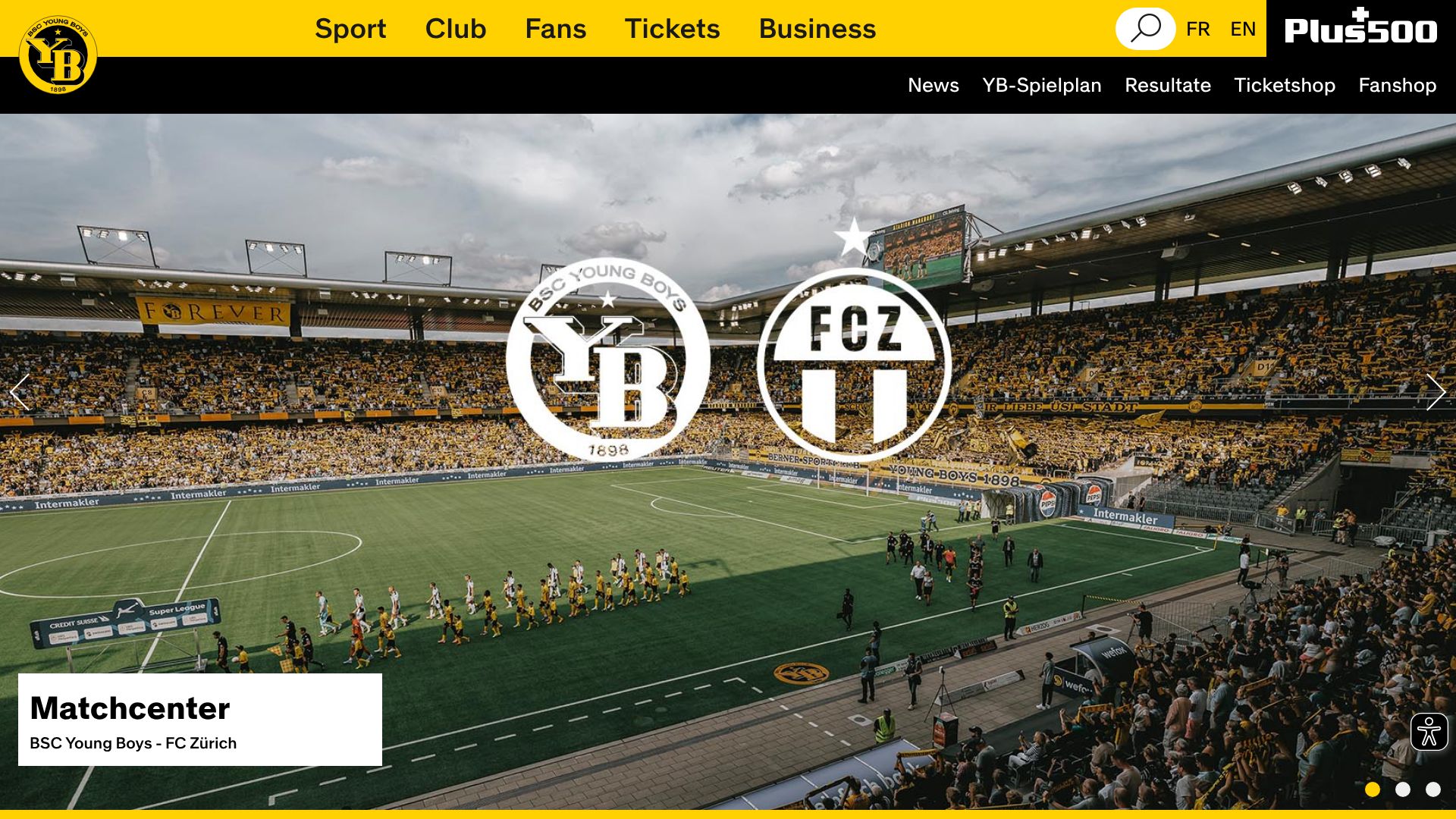Go to previous slide with left arrow
The width and height of the screenshot is (1456, 819).
tap(20, 392)
